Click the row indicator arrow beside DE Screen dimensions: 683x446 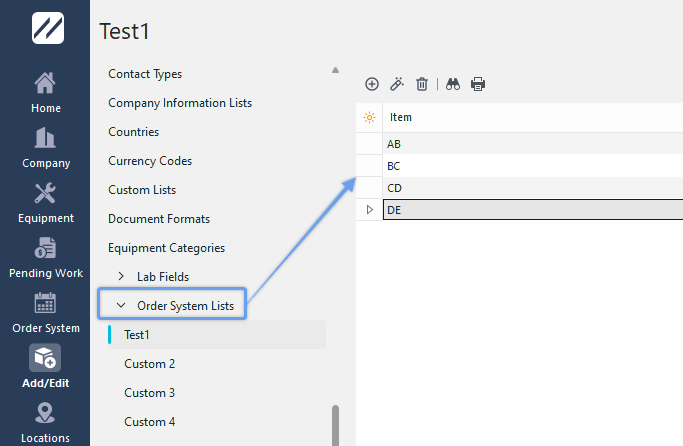coord(370,210)
